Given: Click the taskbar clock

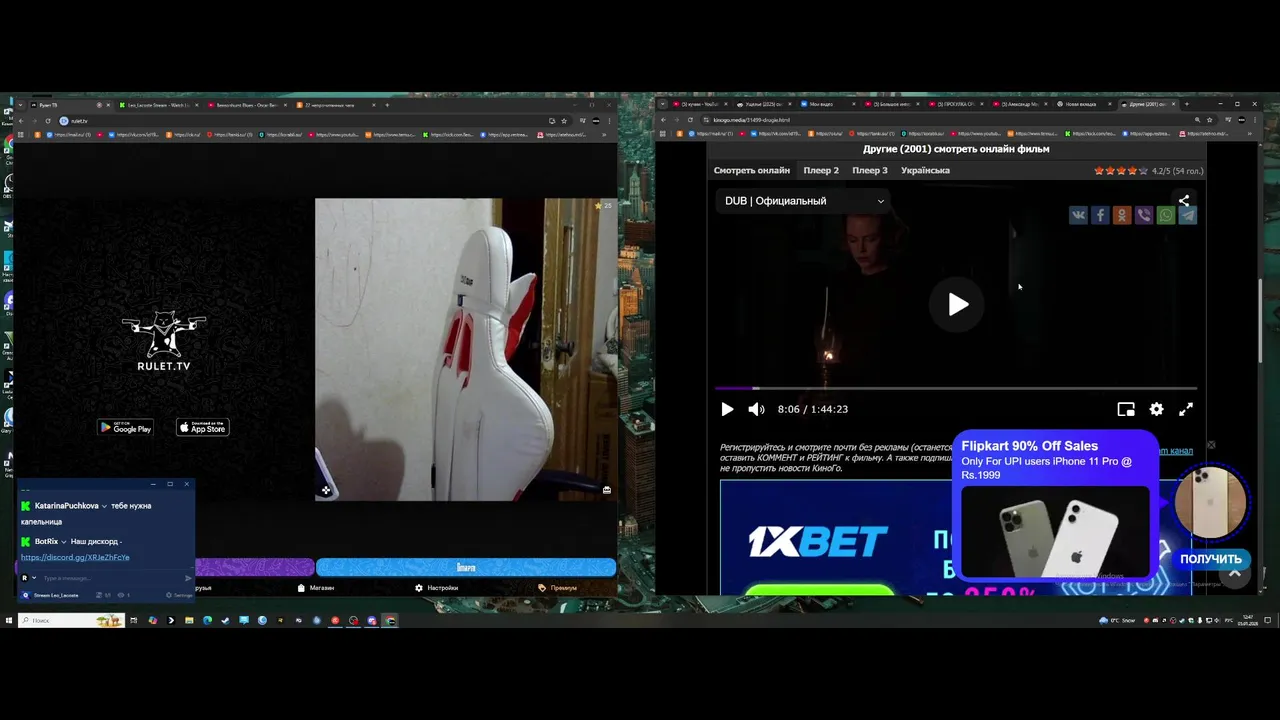Looking at the screenshot, I should point(1248,620).
